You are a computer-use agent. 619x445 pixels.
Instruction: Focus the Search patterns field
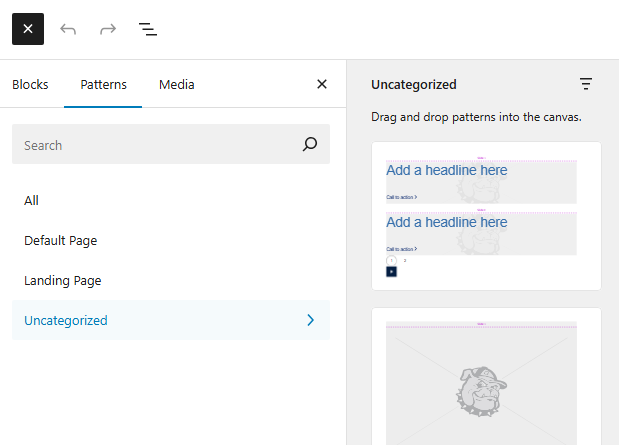click(171, 144)
